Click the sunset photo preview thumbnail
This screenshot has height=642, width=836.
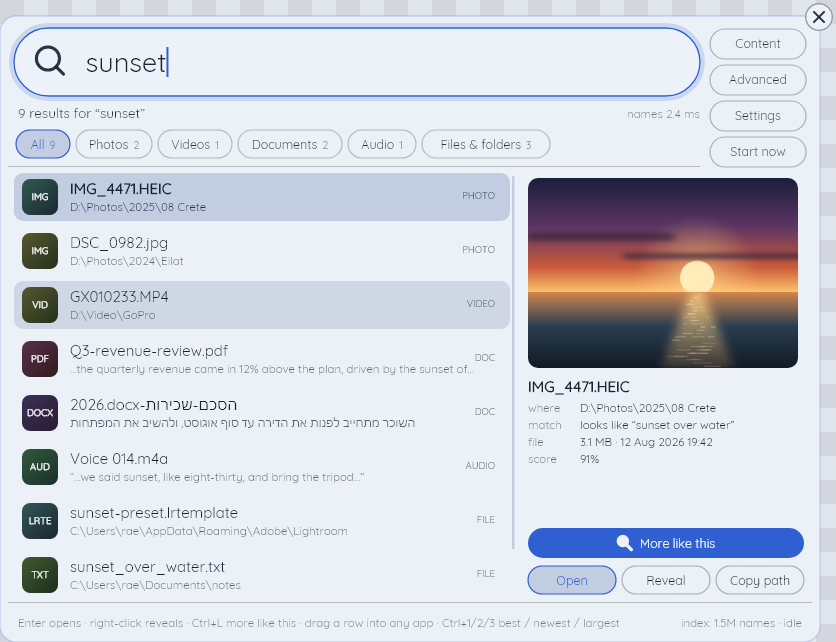coord(663,272)
